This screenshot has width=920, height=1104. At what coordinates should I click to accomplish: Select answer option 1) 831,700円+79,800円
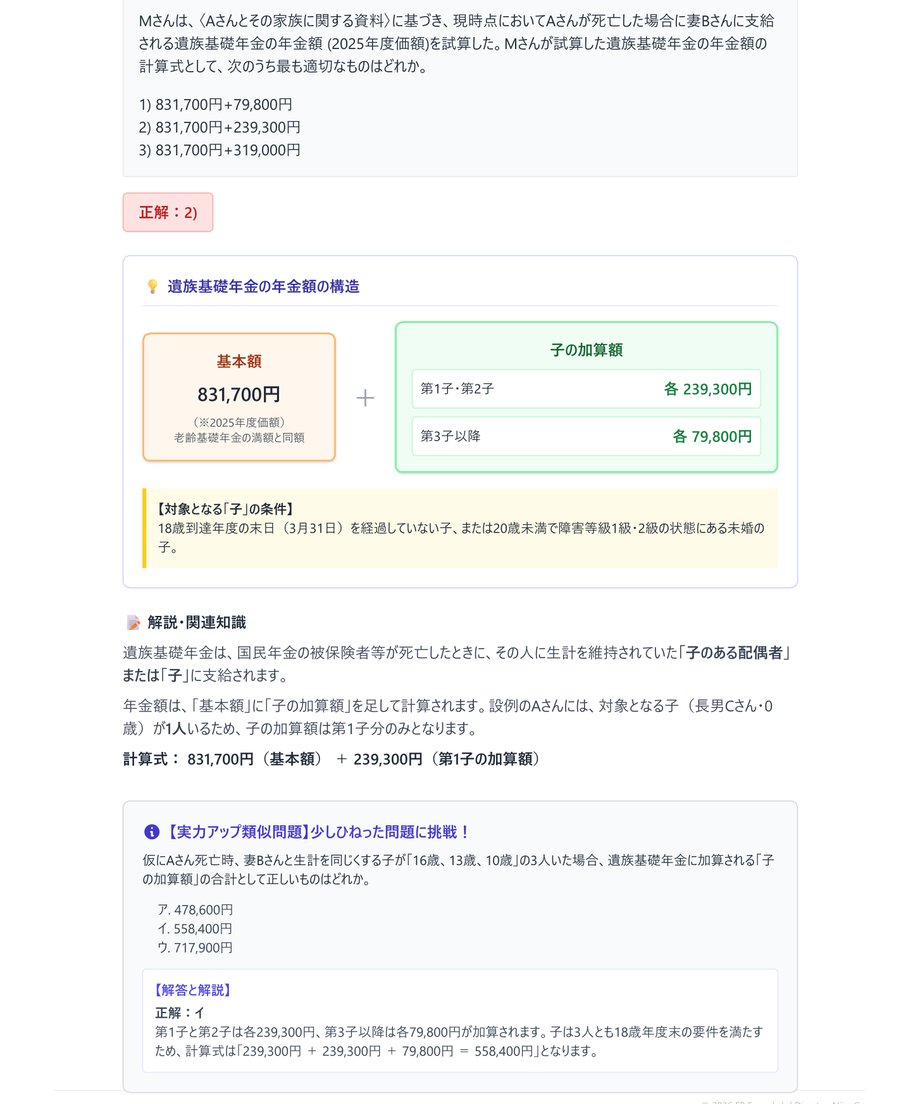coord(215,104)
